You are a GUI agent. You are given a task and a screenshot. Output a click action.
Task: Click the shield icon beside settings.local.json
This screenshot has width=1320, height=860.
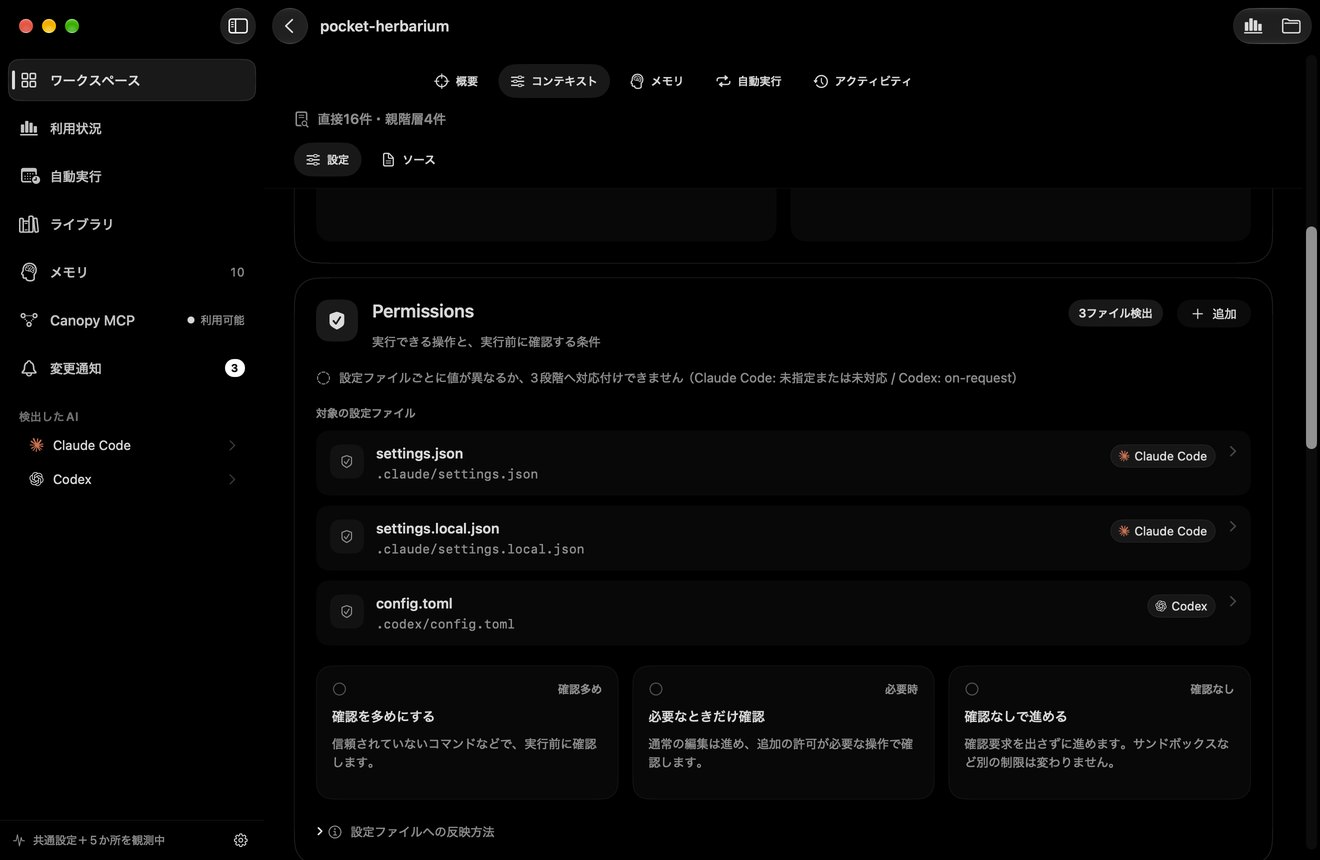tap(347, 537)
